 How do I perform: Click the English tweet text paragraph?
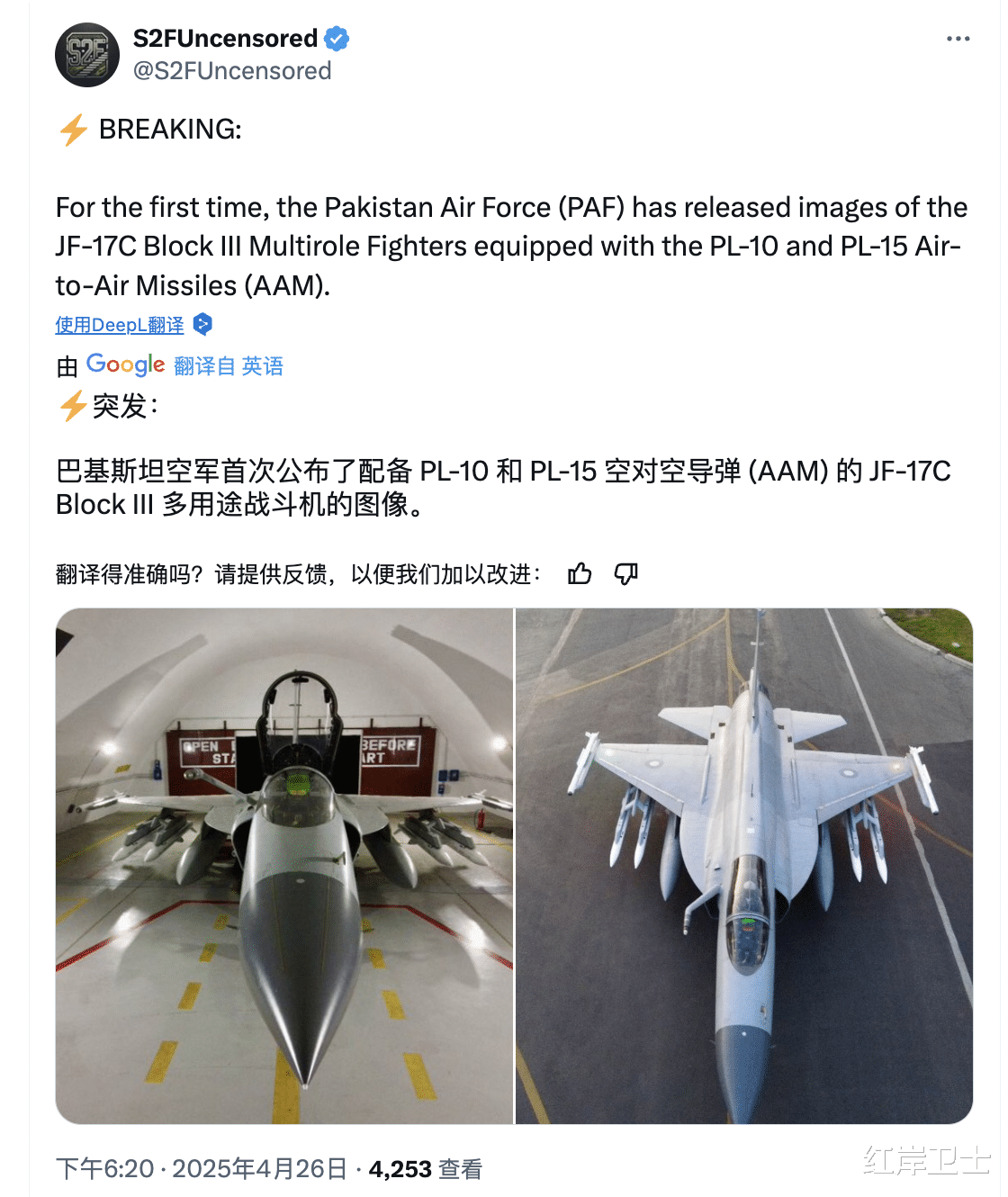point(511,246)
